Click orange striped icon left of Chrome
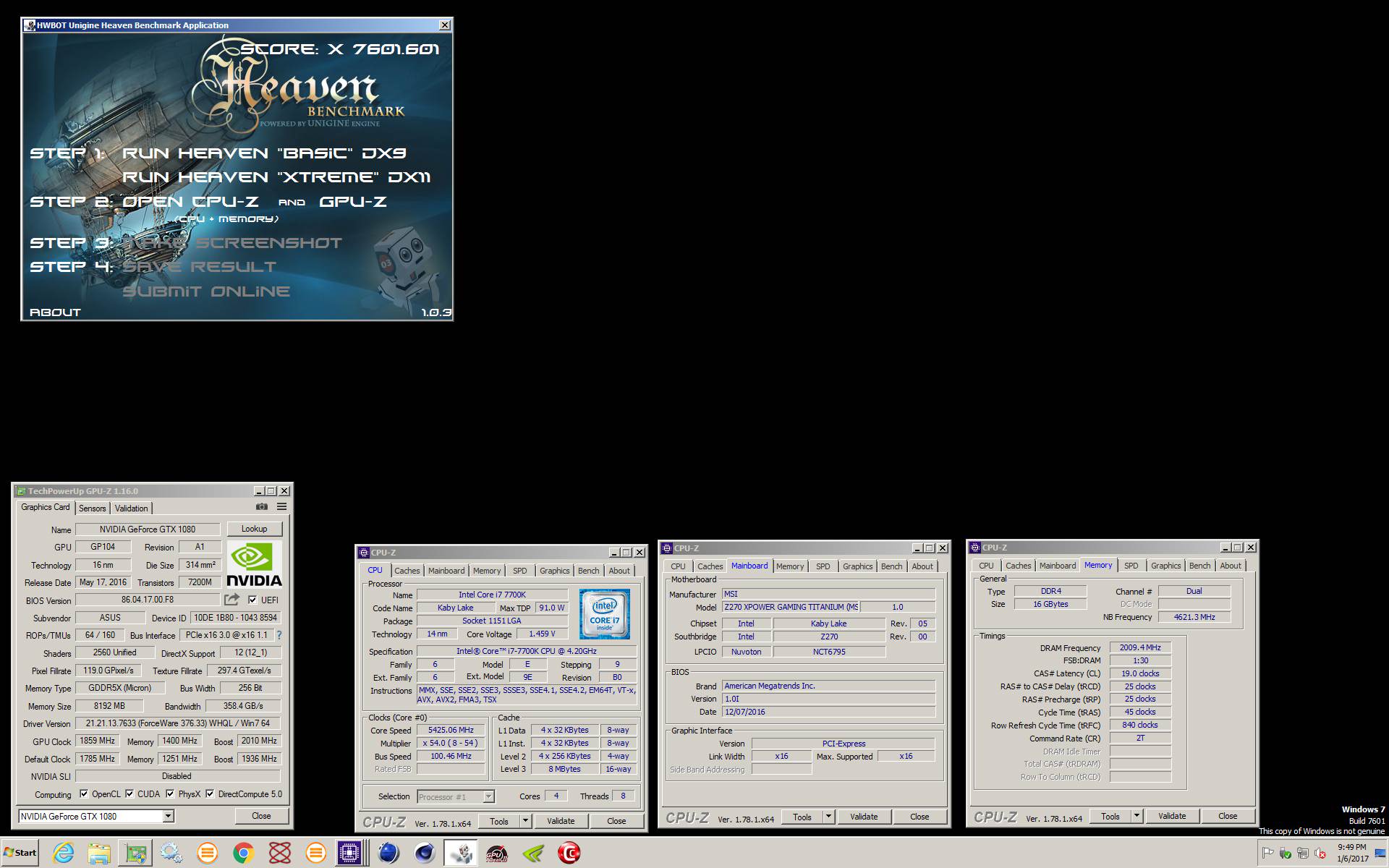1389x868 pixels. coord(208,853)
